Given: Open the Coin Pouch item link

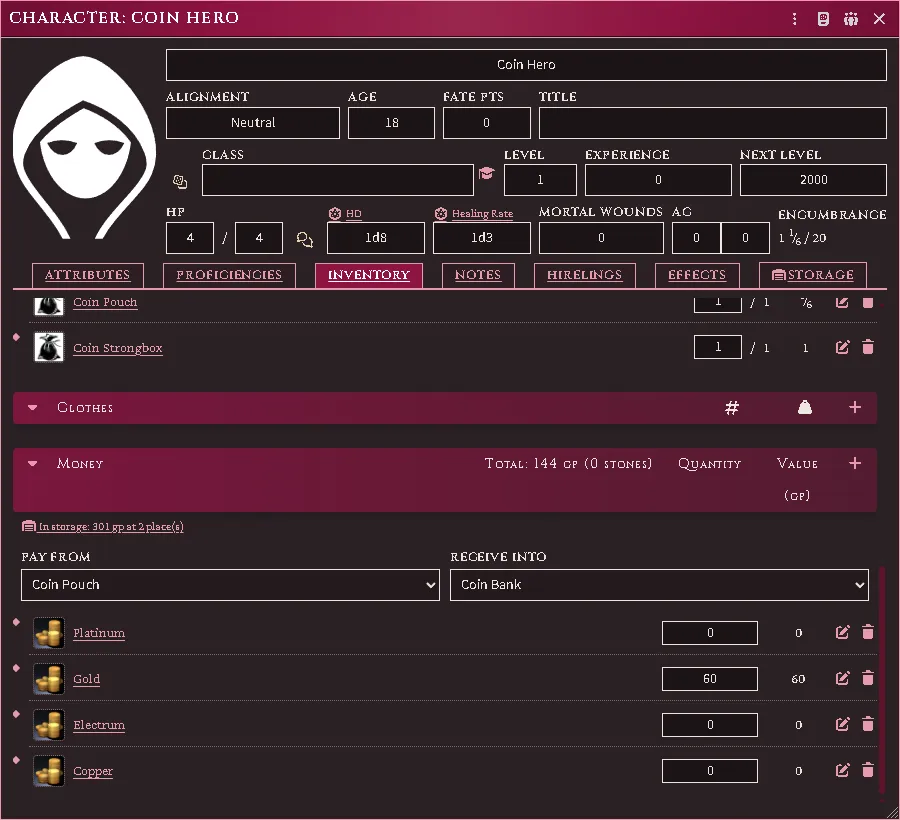Looking at the screenshot, I should [x=105, y=302].
